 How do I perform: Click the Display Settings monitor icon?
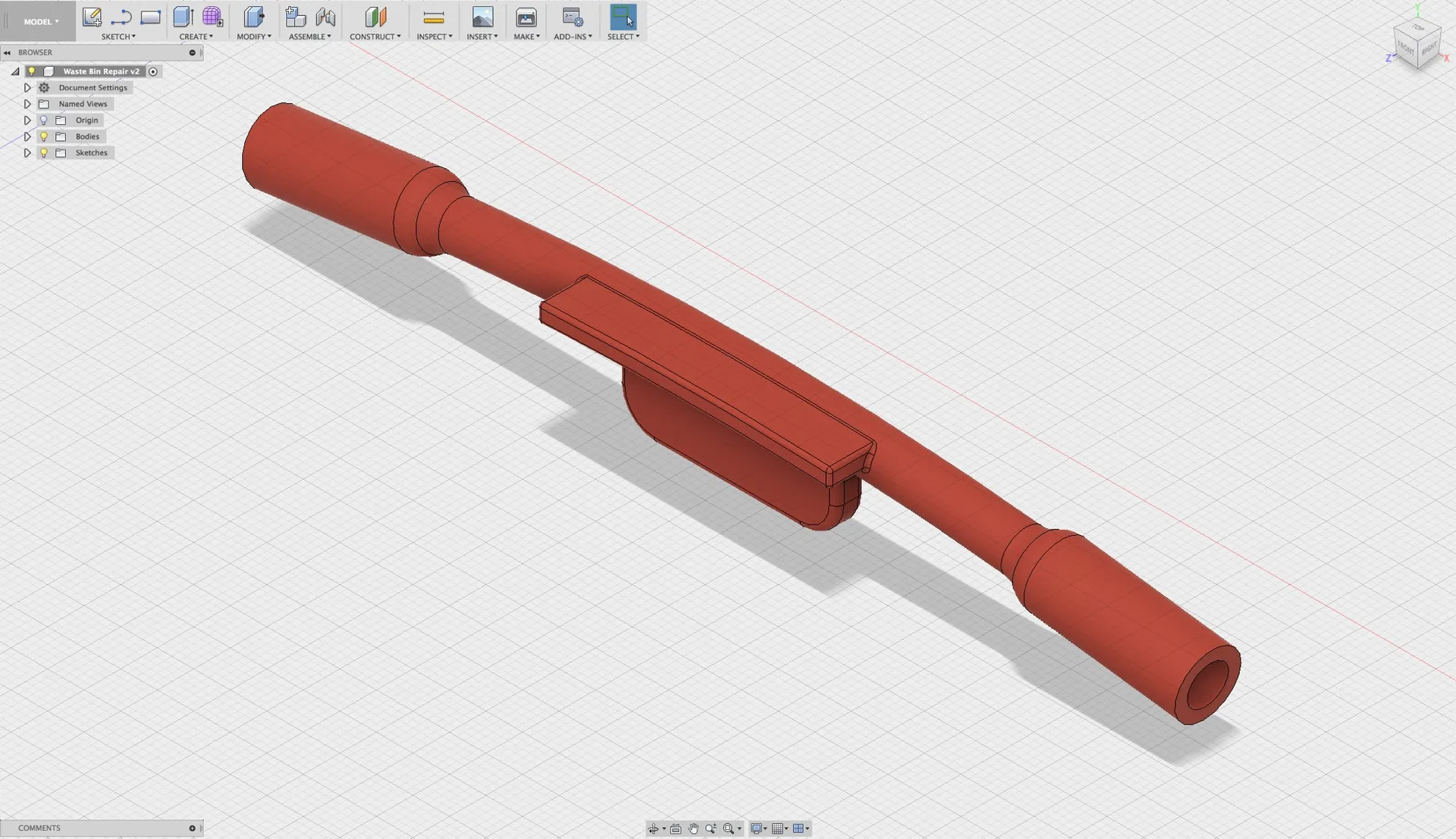(756, 828)
